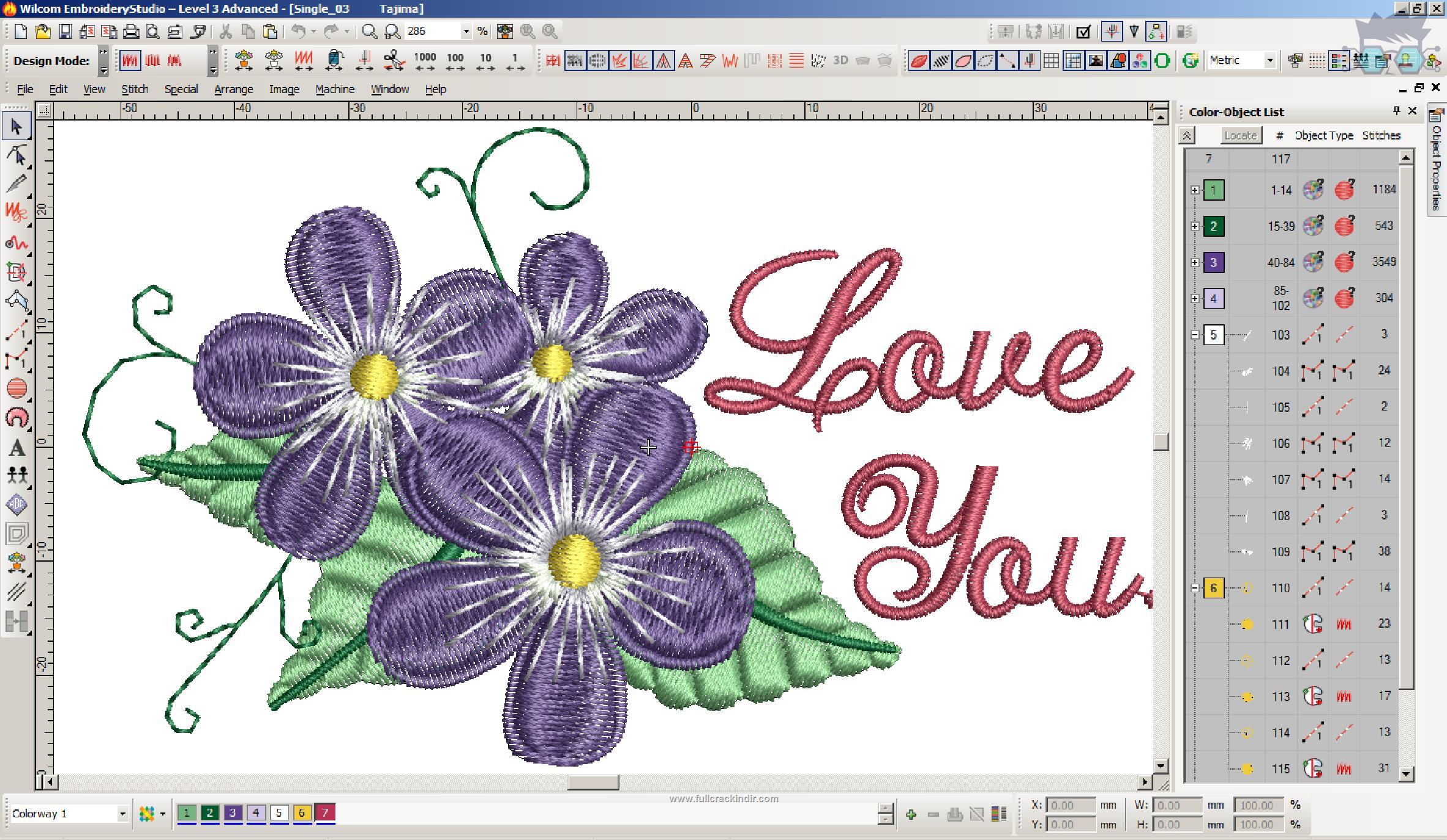Select the Run stitch dashed-line tool
This screenshot has height=840, width=1447.
[x=17, y=331]
